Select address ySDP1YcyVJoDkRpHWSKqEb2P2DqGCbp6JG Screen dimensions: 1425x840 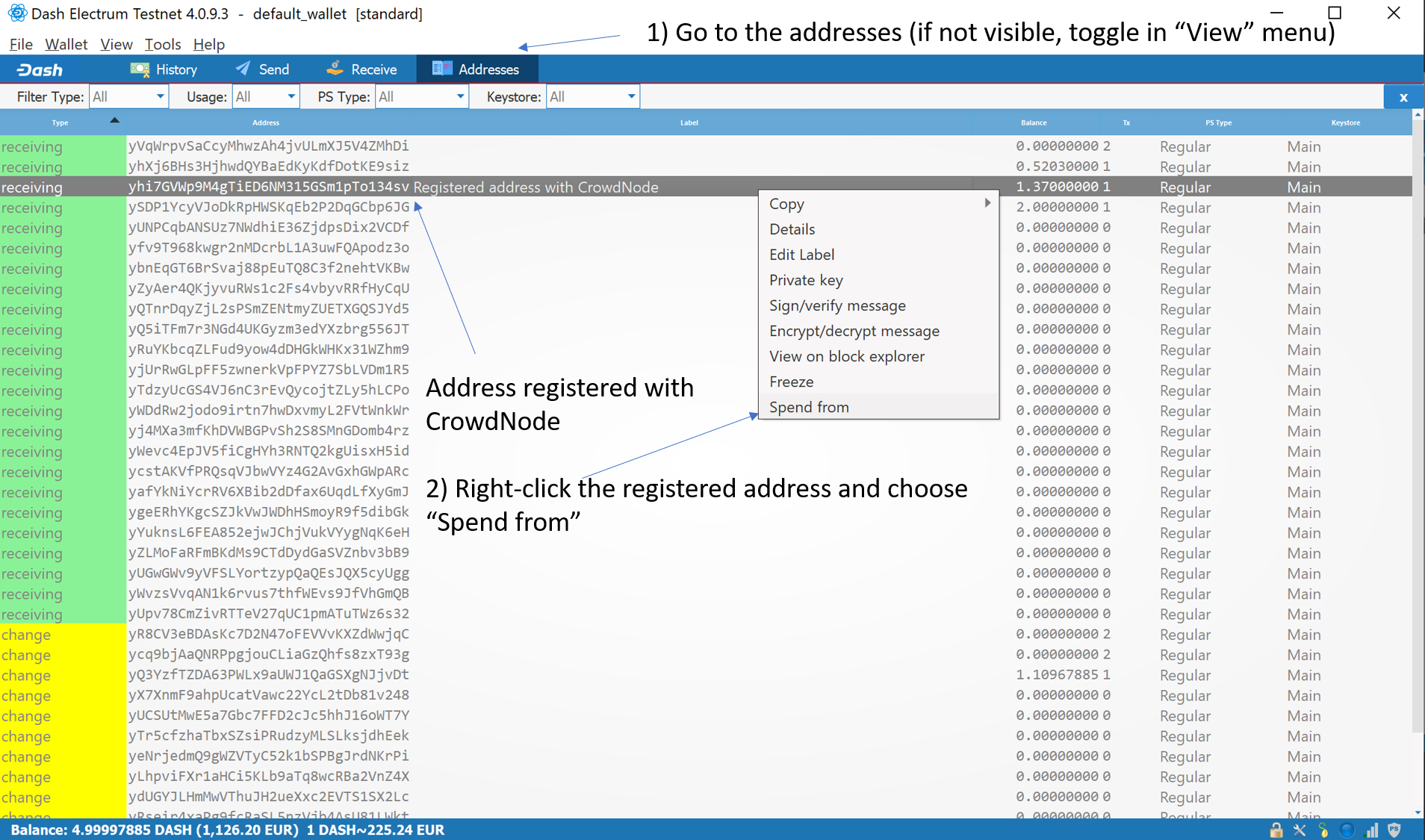pos(268,207)
